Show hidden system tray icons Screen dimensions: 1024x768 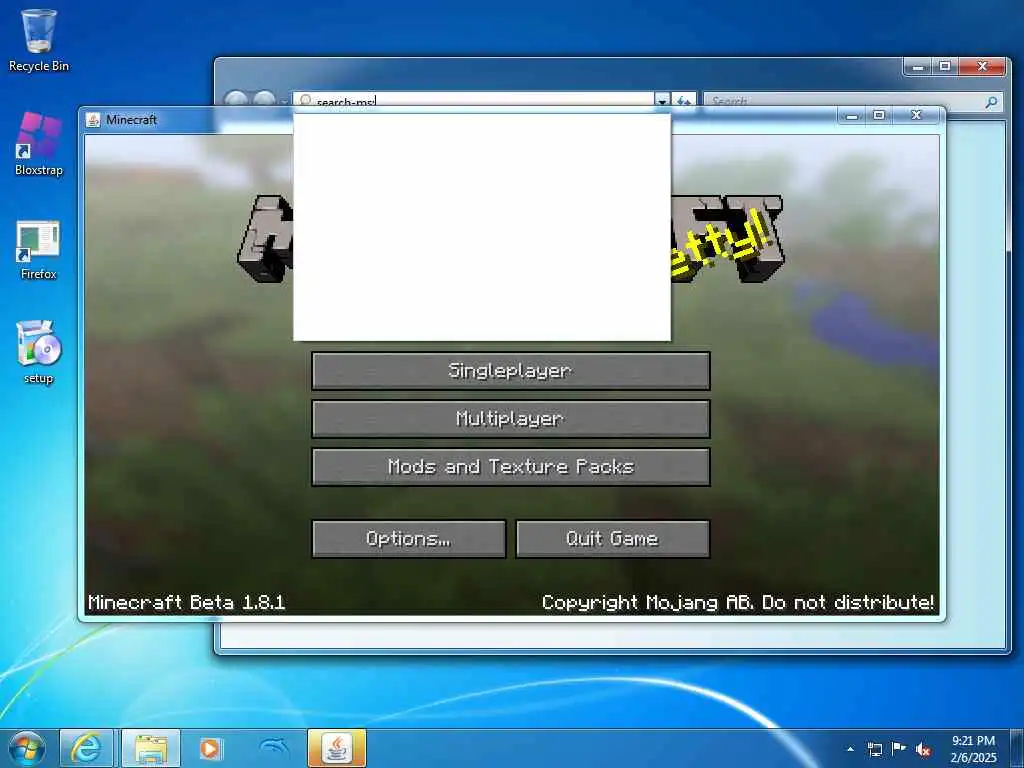click(x=850, y=749)
